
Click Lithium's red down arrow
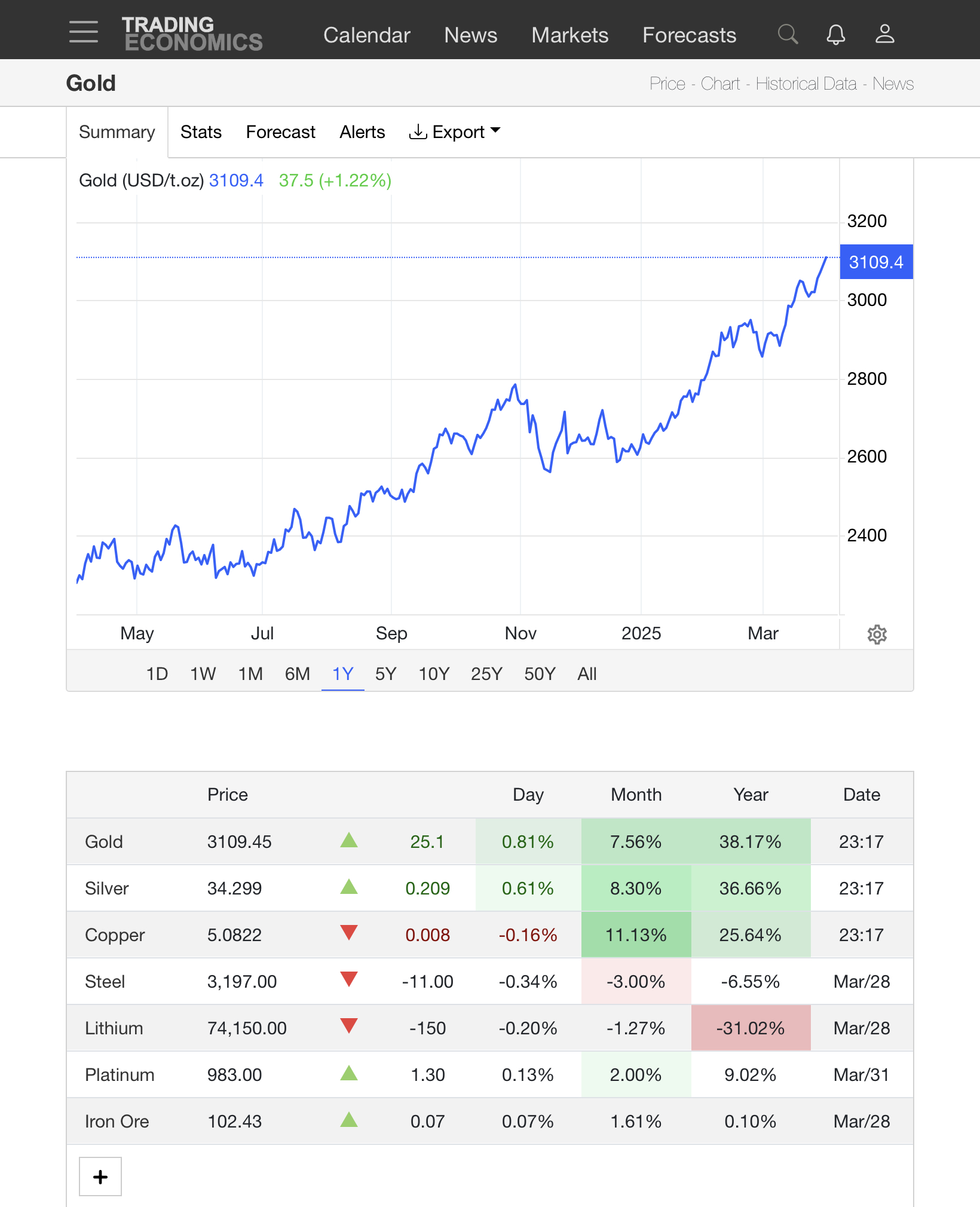(x=349, y=1026)
